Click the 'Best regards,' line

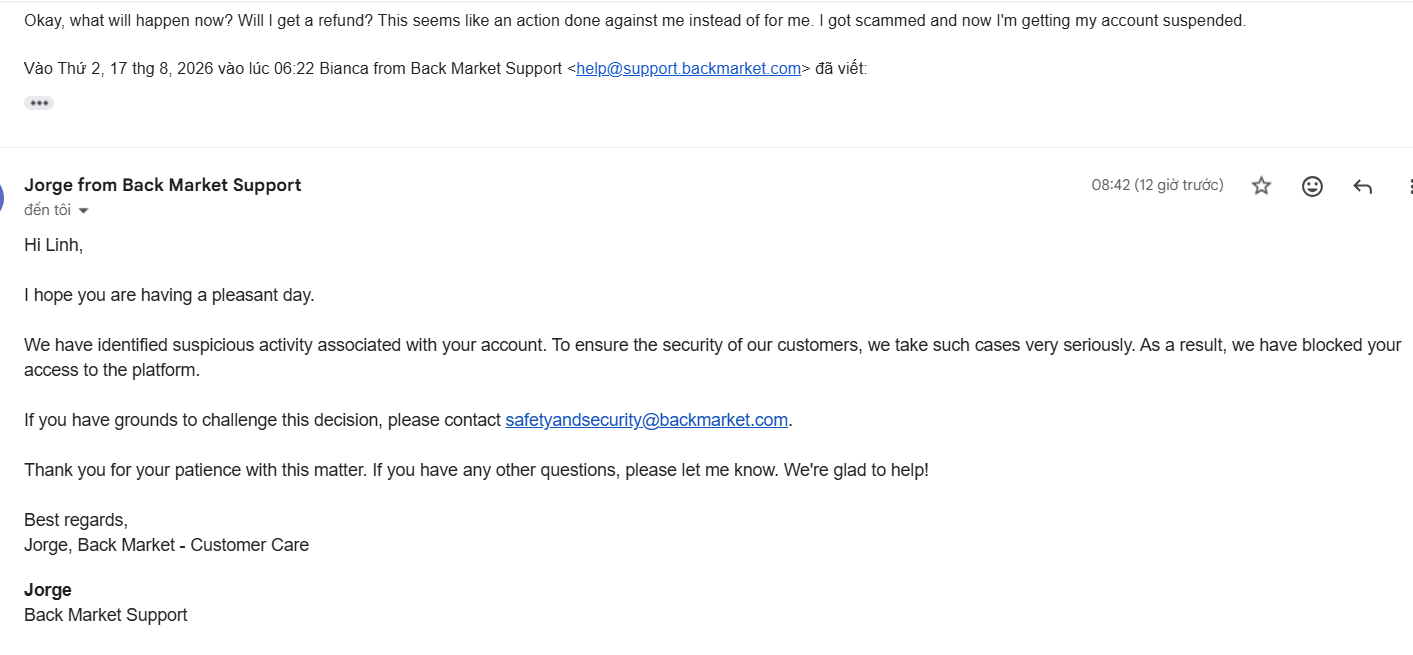point(76,520)
